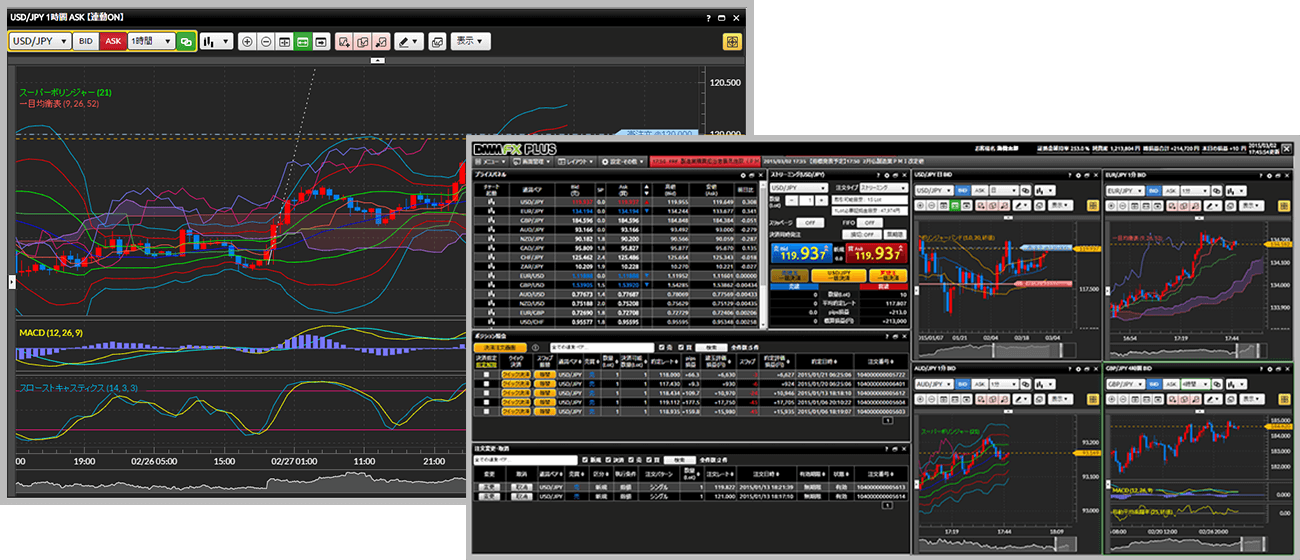
Task: Click クイック決済 for the 118.000 position
Action: point(516,375)
